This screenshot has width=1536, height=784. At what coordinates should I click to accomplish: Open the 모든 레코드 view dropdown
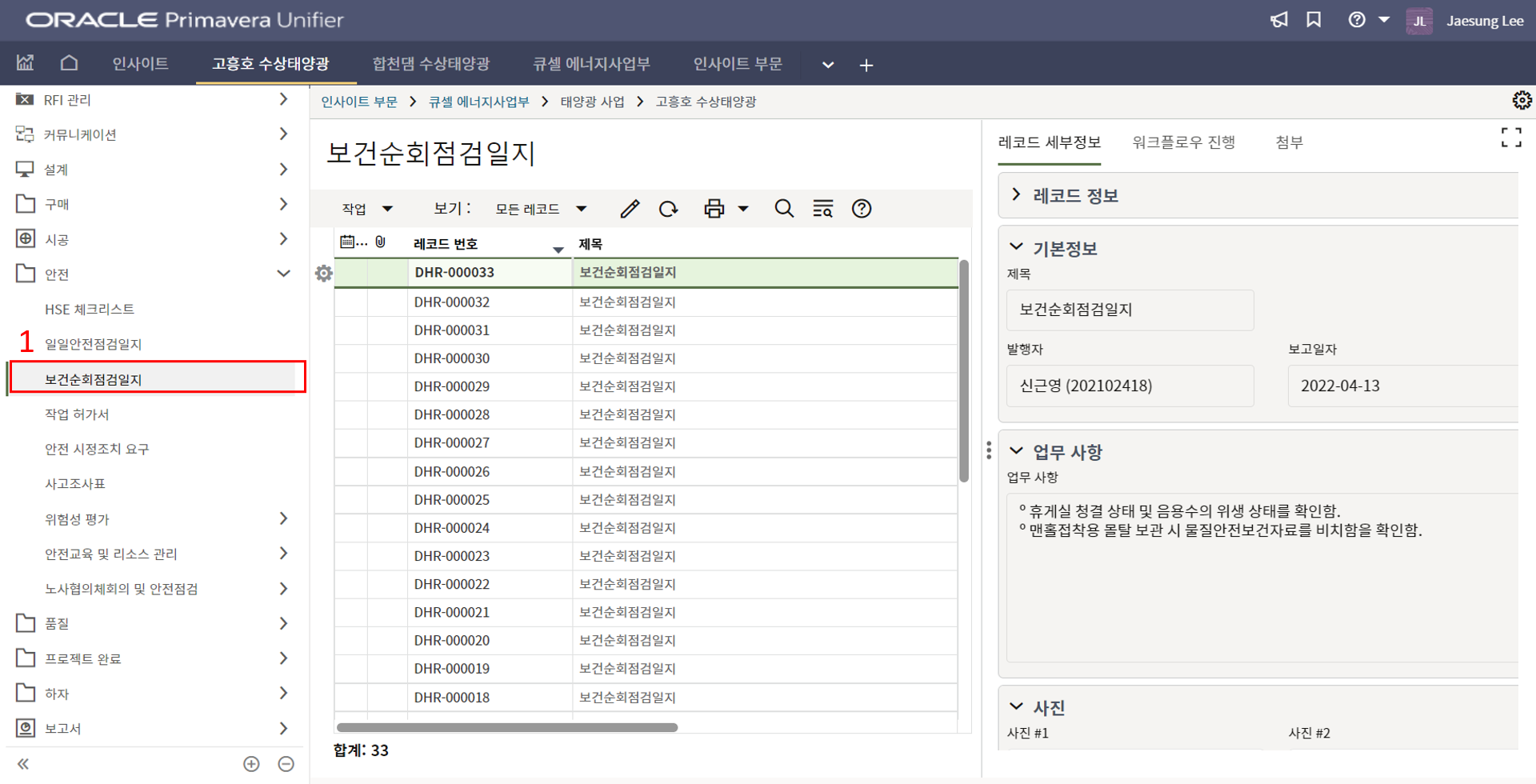click(541, 209)
